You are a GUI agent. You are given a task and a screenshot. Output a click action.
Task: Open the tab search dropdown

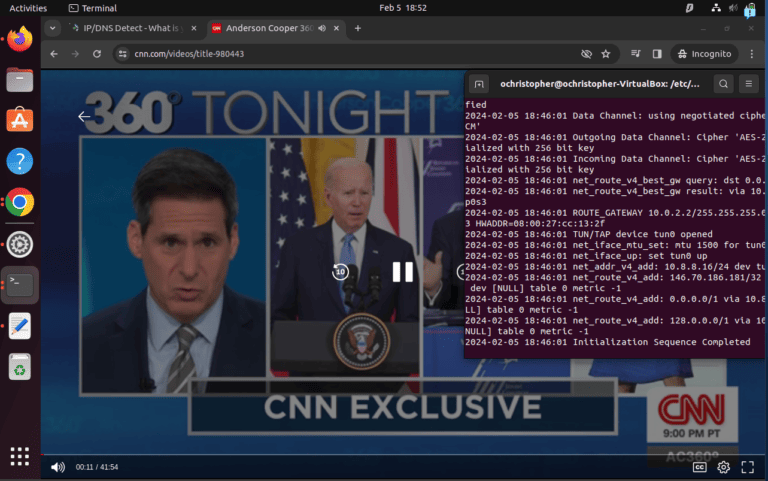click(52, 28)
